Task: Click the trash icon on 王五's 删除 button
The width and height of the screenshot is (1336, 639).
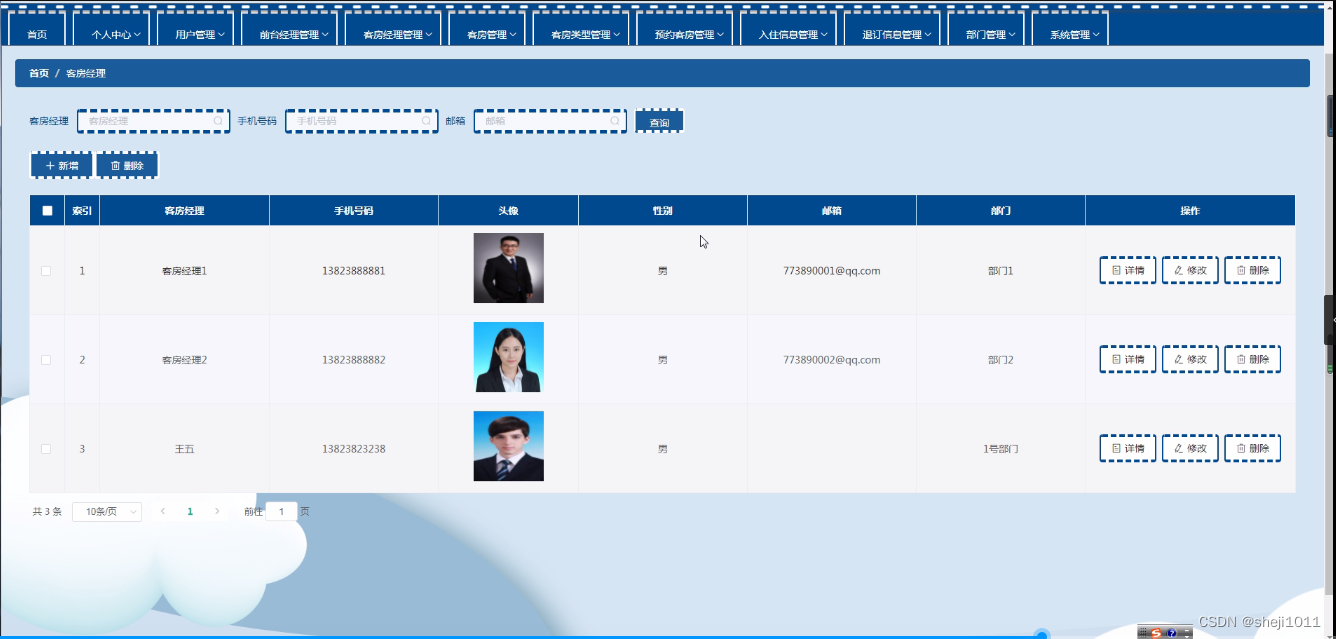Action: (x=1239, y=448)
